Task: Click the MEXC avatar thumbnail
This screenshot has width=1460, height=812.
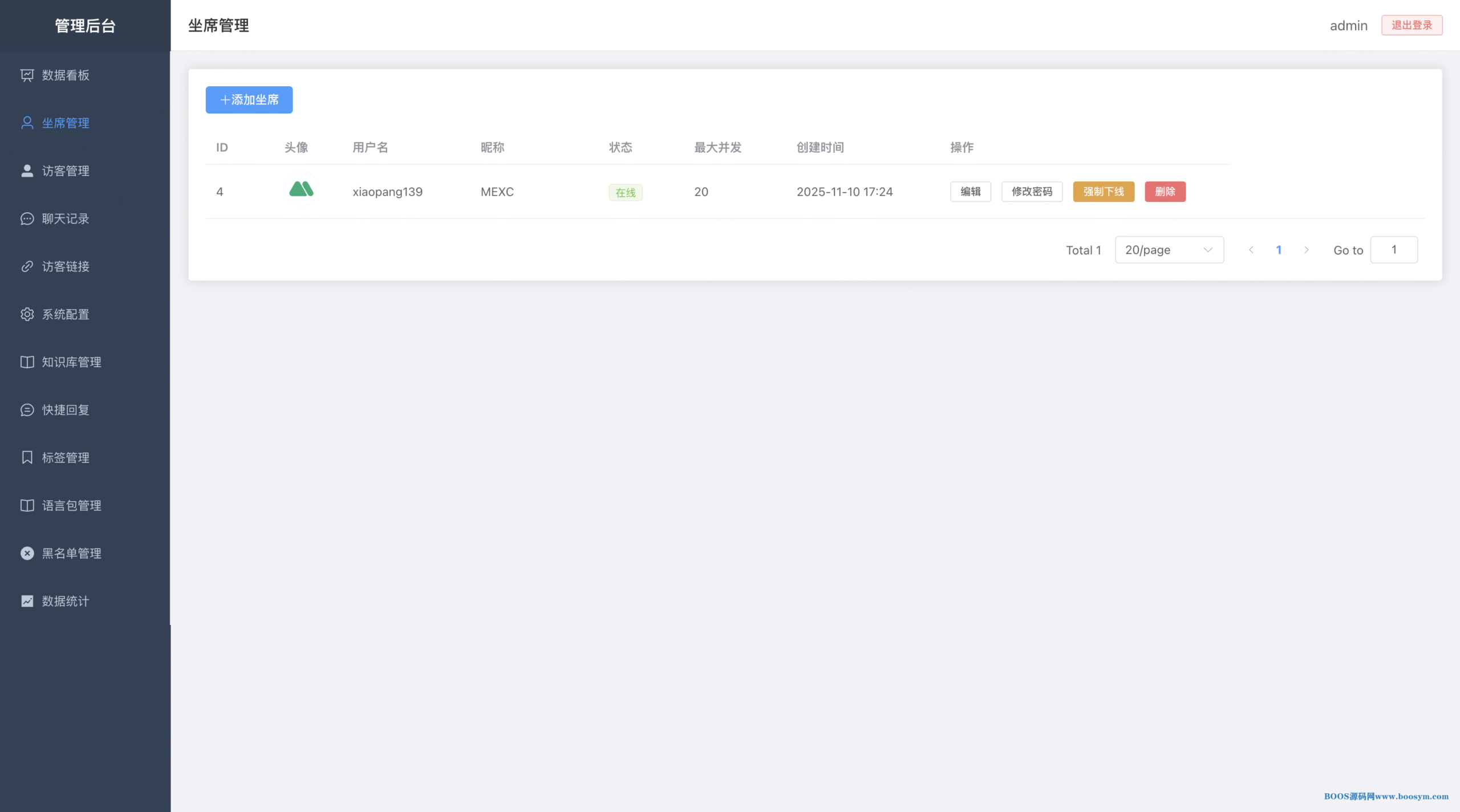Action: tap(301, 189)
